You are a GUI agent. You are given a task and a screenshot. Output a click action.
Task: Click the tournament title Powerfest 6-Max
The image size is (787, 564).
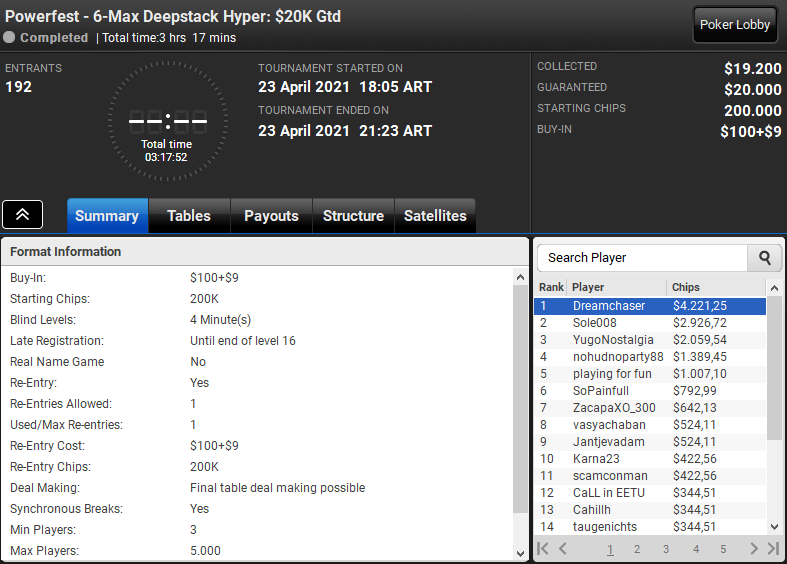(173, 16)
